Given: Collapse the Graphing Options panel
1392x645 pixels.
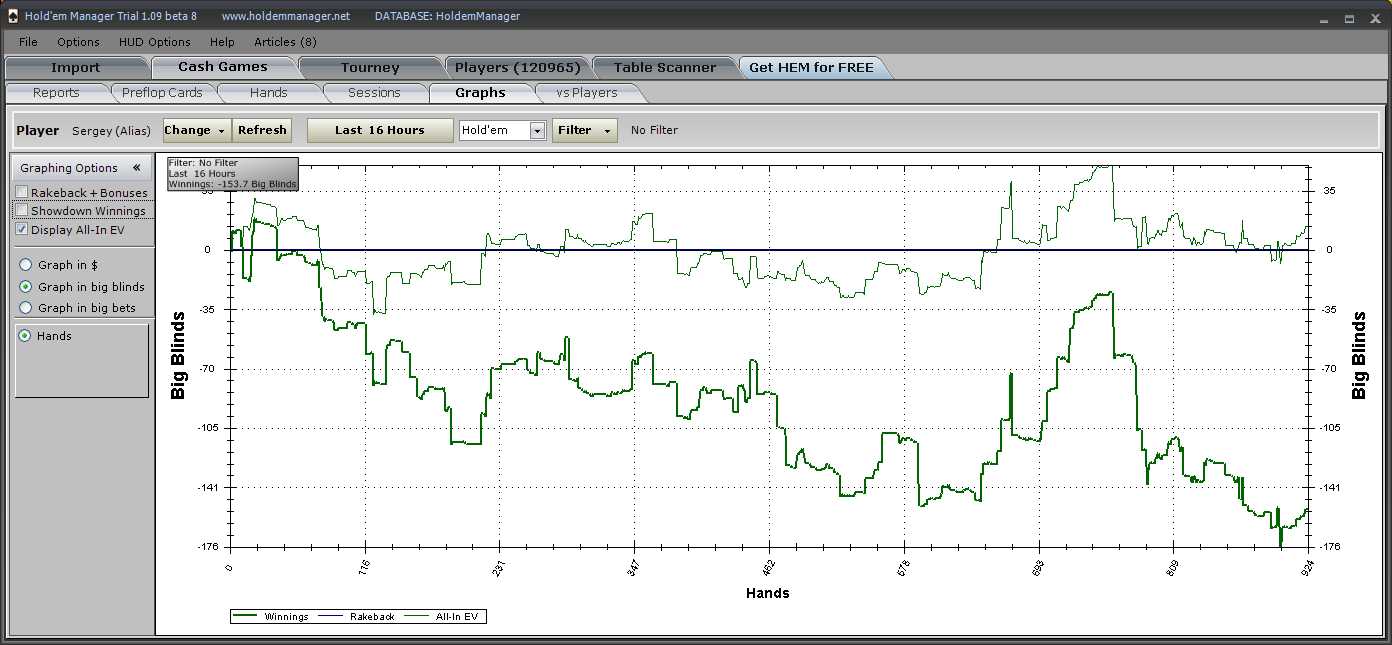Looking at the screenshot, I should click(136, 168).
